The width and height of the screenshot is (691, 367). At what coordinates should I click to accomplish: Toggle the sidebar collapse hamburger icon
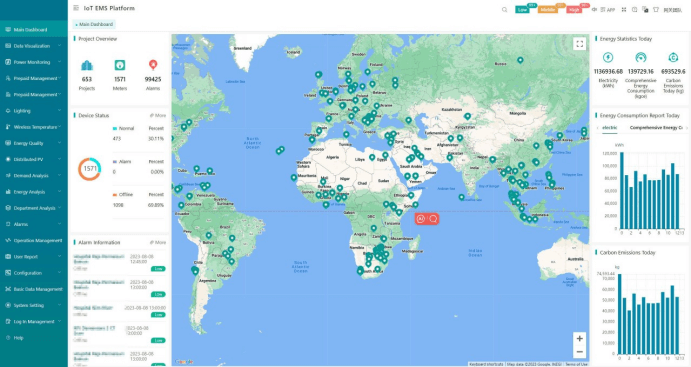pyautogui.click(x=76, y=8)
